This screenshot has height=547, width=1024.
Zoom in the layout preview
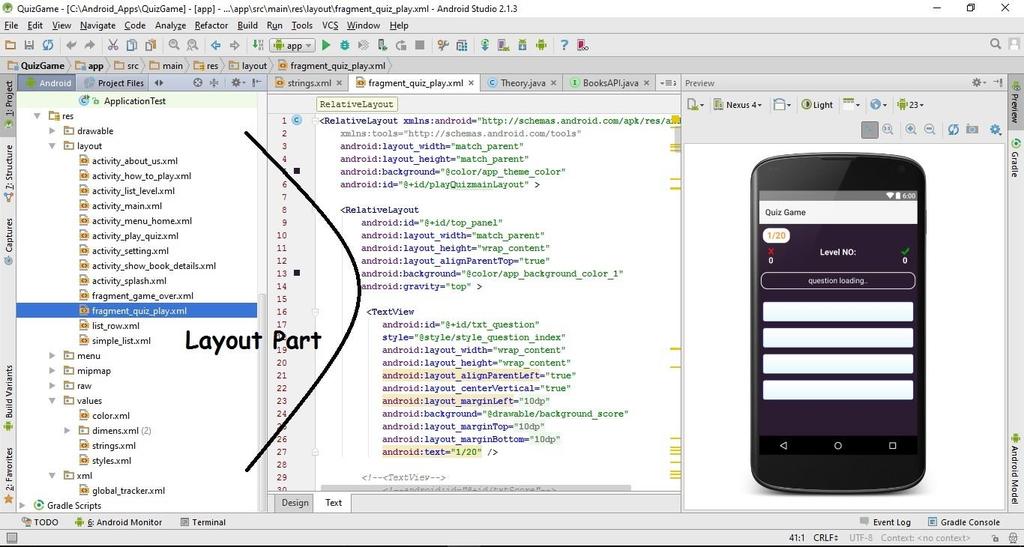click(x=910, y=130)
